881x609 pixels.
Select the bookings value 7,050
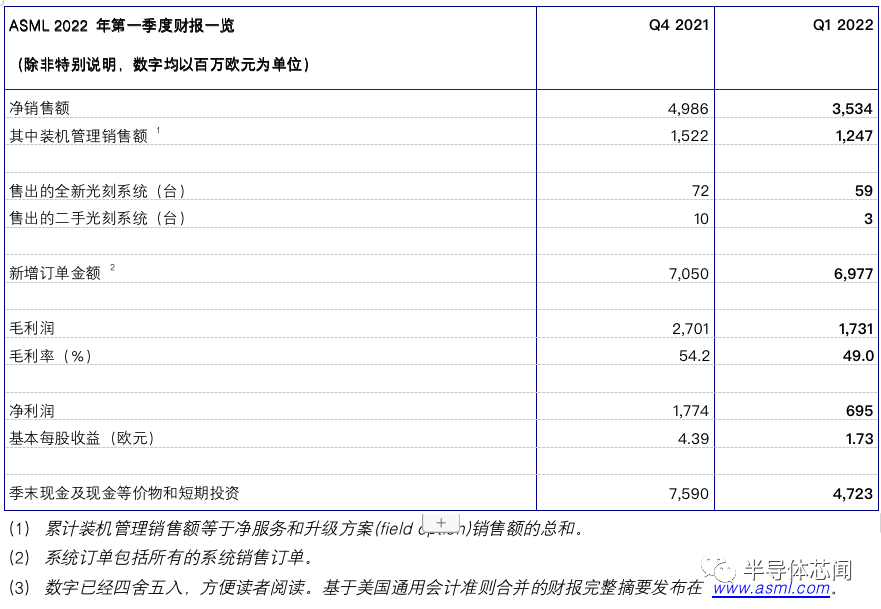click(x=688, y=274)
